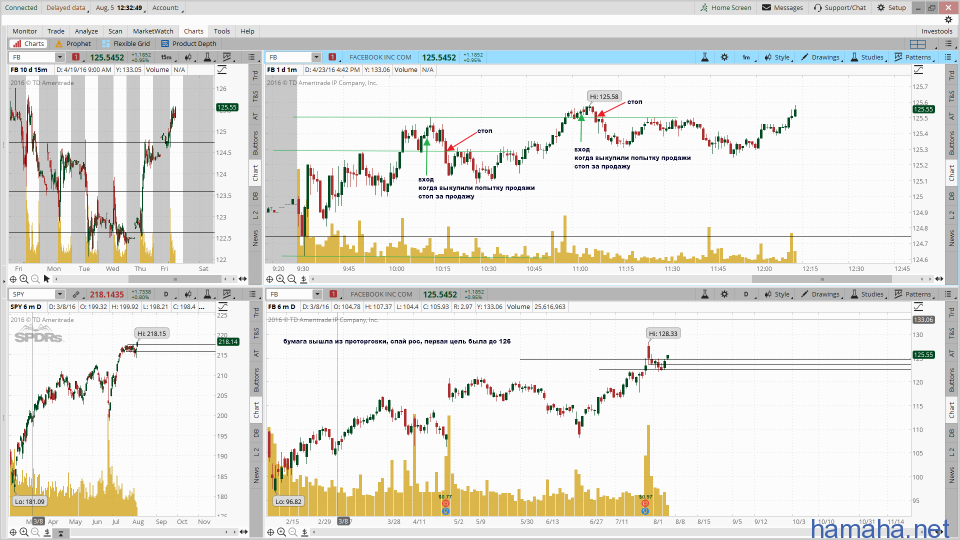Viewport: 960px width, 540px height.
Task: Click the crosshair pan icon below the top-left chart
Action: tap(13, 279)
